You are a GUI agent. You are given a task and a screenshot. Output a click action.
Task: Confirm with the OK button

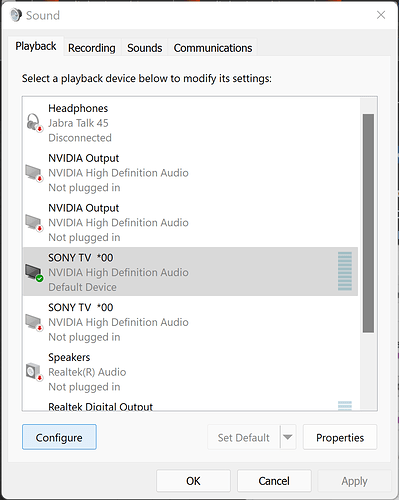pos(193,481)
